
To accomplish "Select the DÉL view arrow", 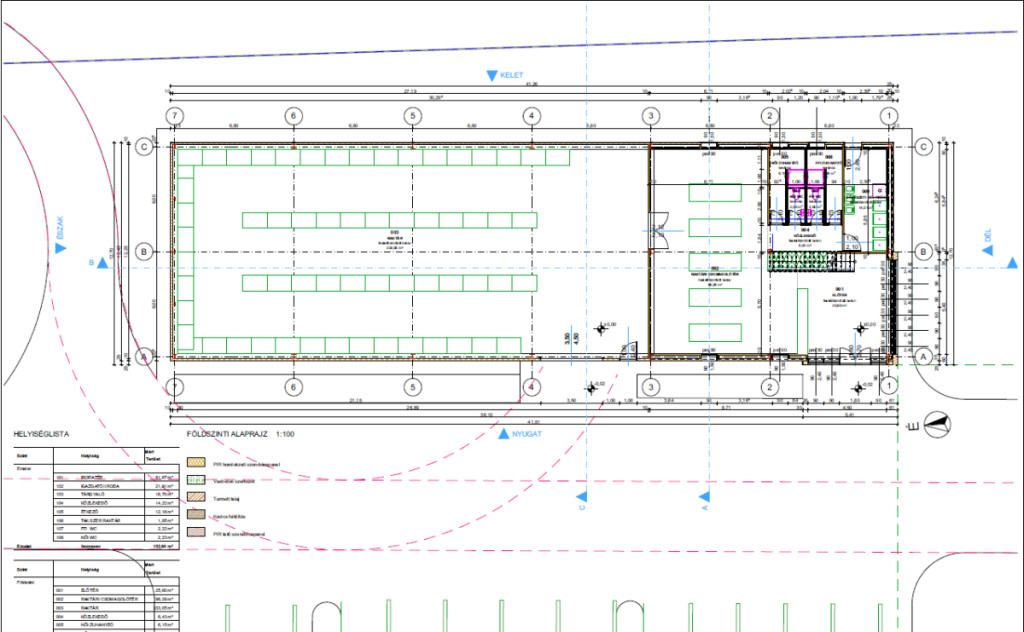I will pos(988,250).
